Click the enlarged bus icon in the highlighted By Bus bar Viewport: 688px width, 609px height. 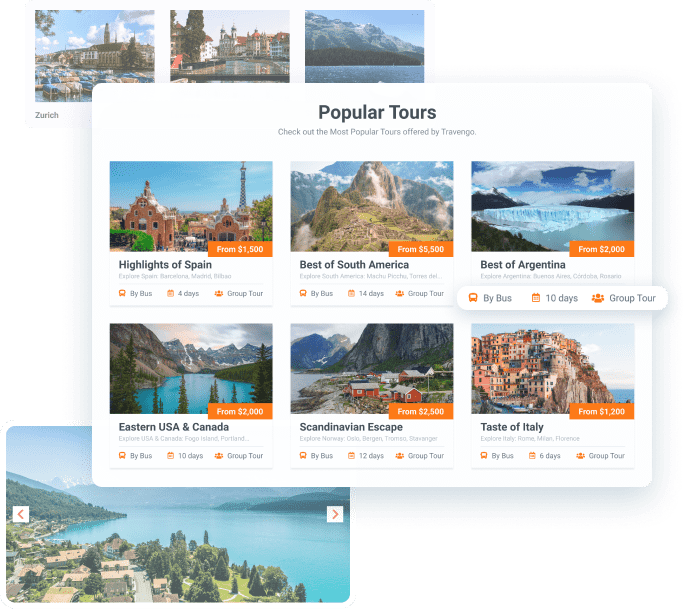[473, 298]
